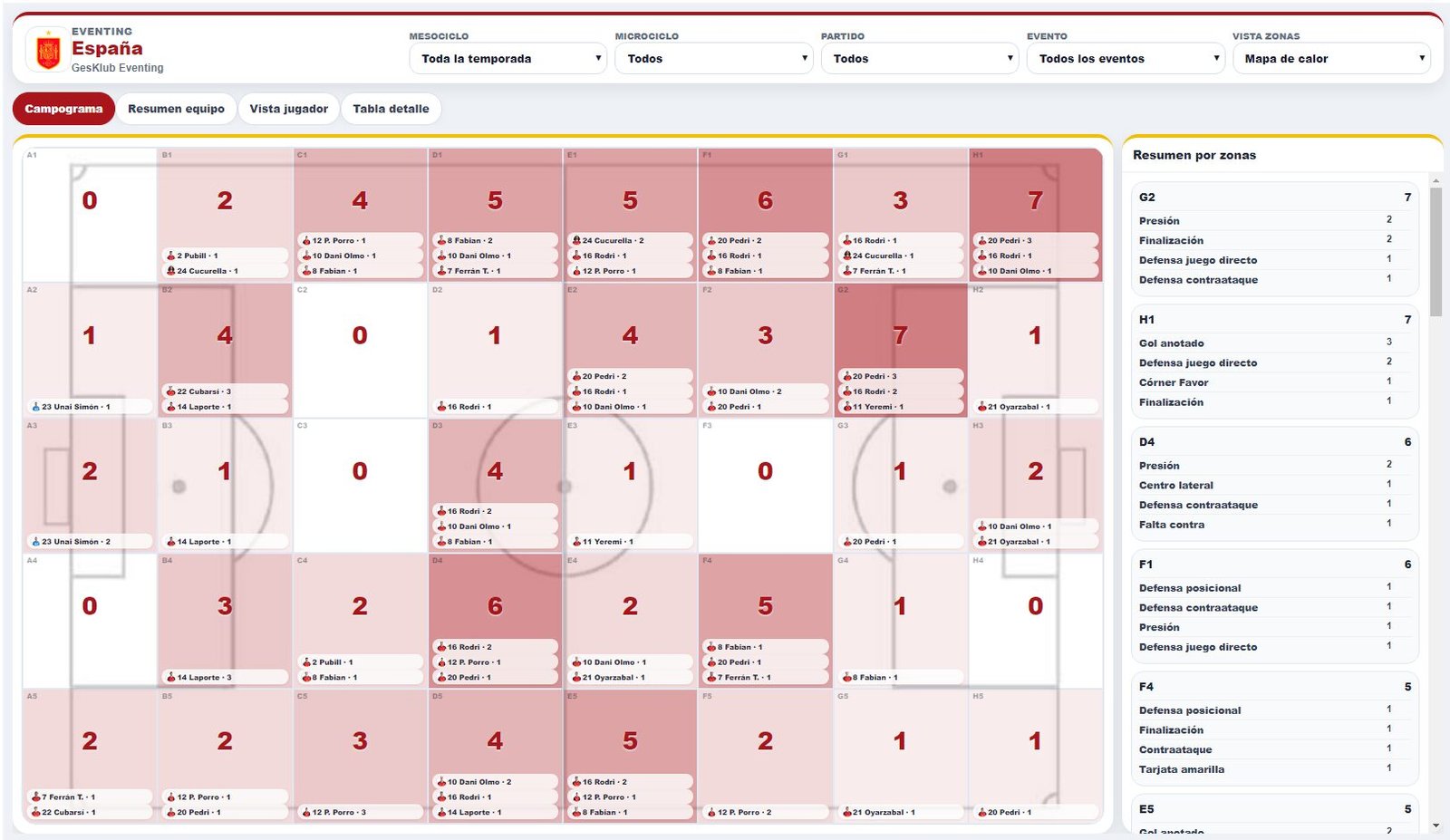Select the G2 zone summary card

(1274, 238)
